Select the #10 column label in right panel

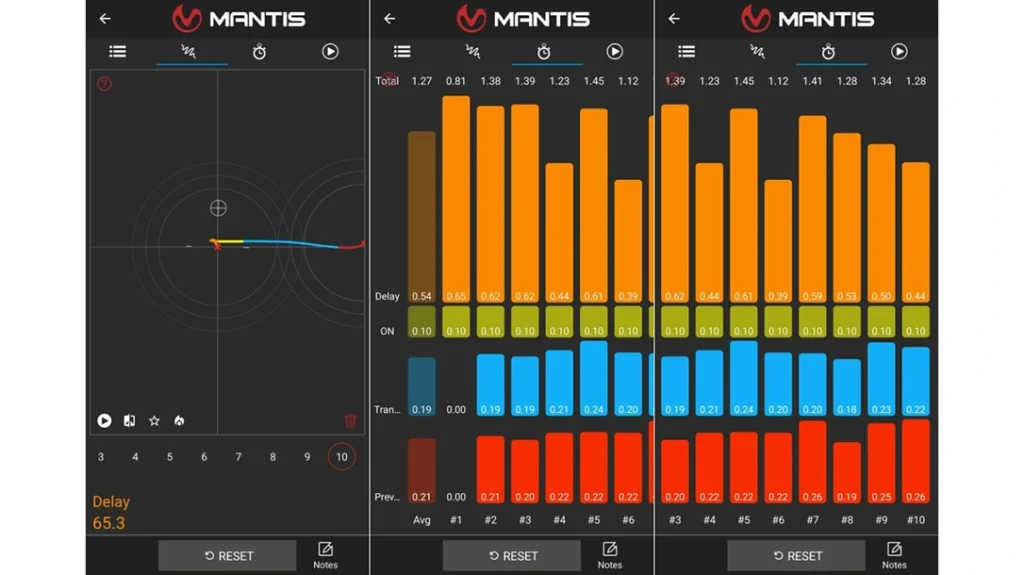click(916, 520)
